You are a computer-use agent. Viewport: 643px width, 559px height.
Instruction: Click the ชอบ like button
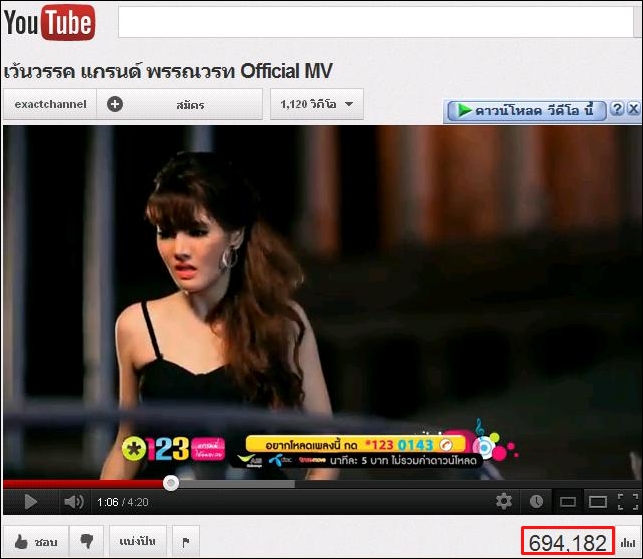tap(36, 542)
